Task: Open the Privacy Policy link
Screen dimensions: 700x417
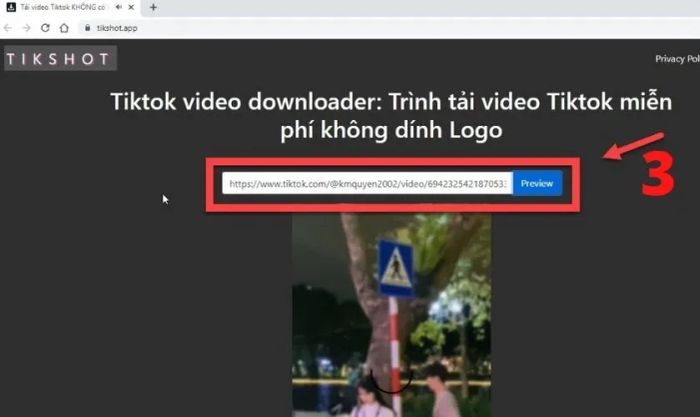Action: [x=677, y=59]
